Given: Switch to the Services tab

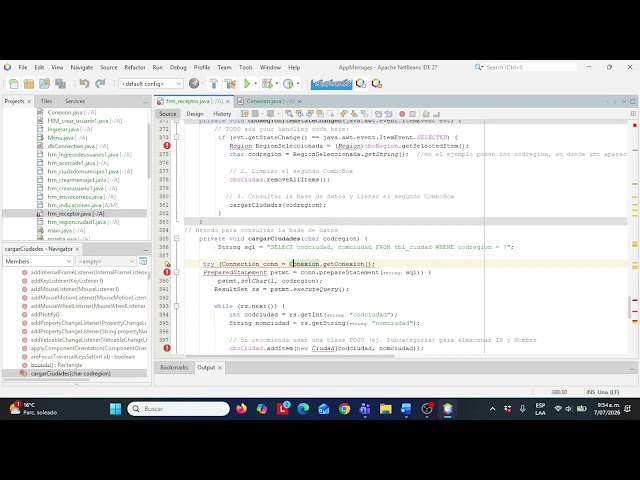Looking at the screenshot, I should click(x=75, y=101).
